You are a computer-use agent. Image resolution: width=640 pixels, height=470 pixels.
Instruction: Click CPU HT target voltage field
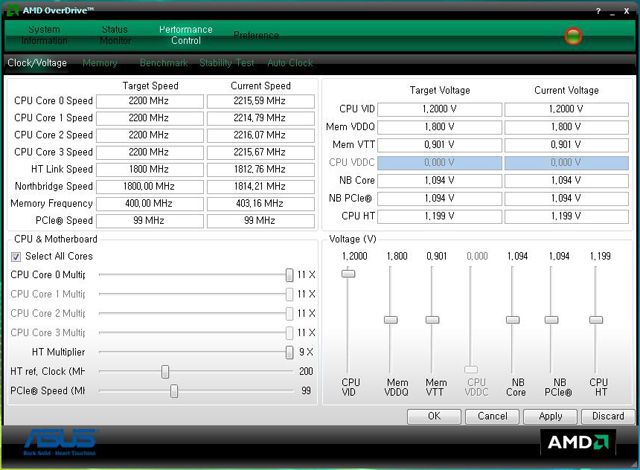[440, 217]
